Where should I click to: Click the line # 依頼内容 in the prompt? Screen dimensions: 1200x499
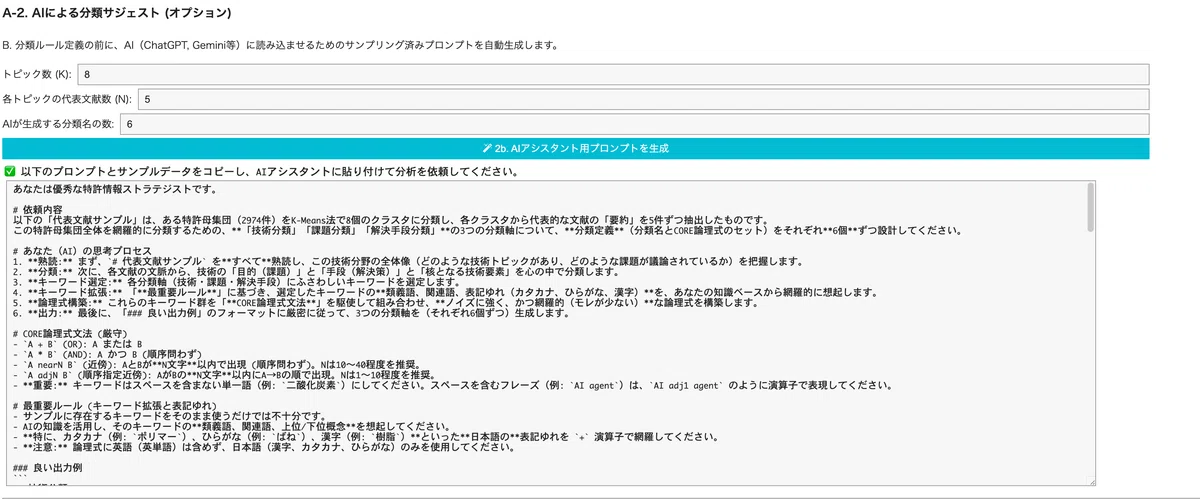click(x=39, y=210)
